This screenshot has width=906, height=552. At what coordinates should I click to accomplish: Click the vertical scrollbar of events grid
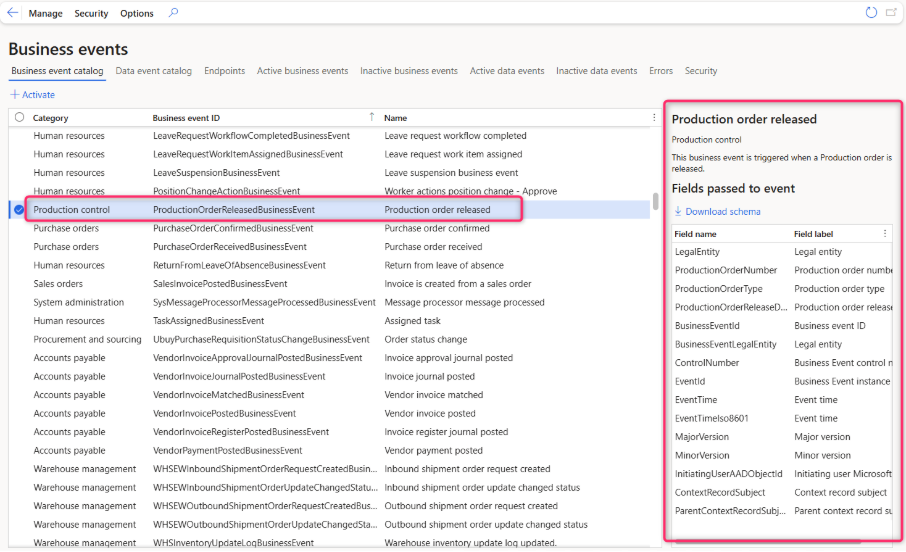click(x=656, y=201)
